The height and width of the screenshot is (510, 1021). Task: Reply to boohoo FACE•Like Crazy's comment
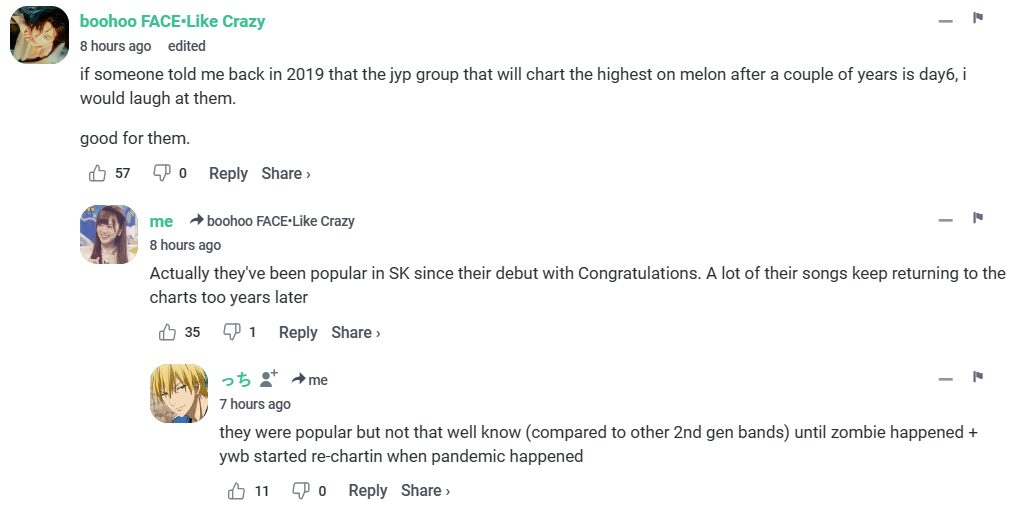click(228, 173)
